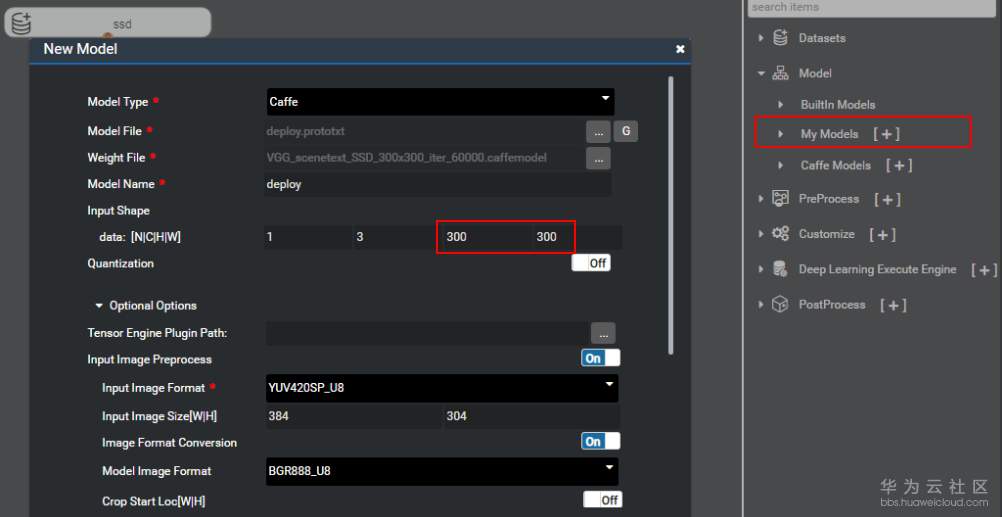Click the Weight File path field

424,158
